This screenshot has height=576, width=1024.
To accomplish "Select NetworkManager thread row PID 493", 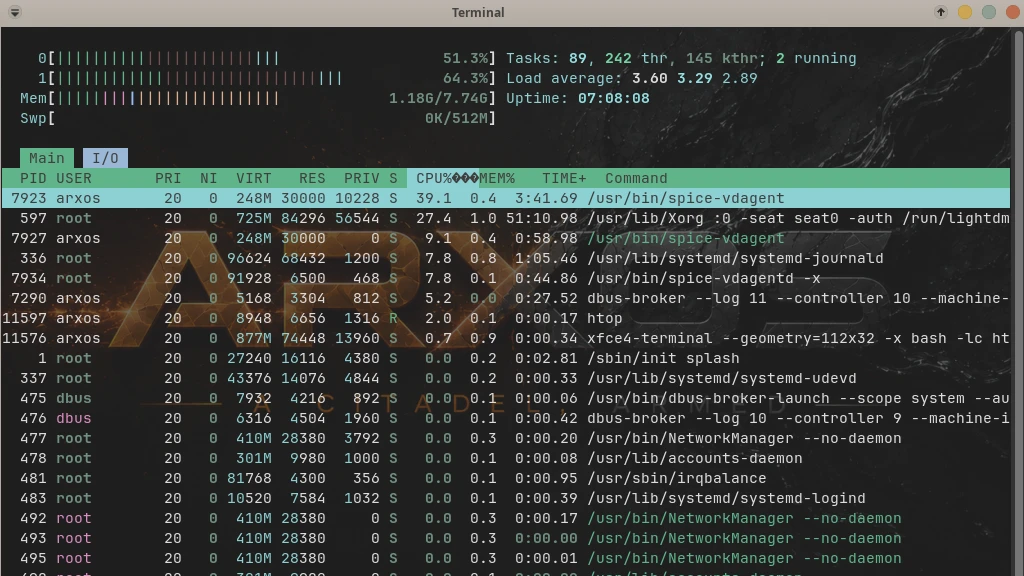I will coord(505,538).
